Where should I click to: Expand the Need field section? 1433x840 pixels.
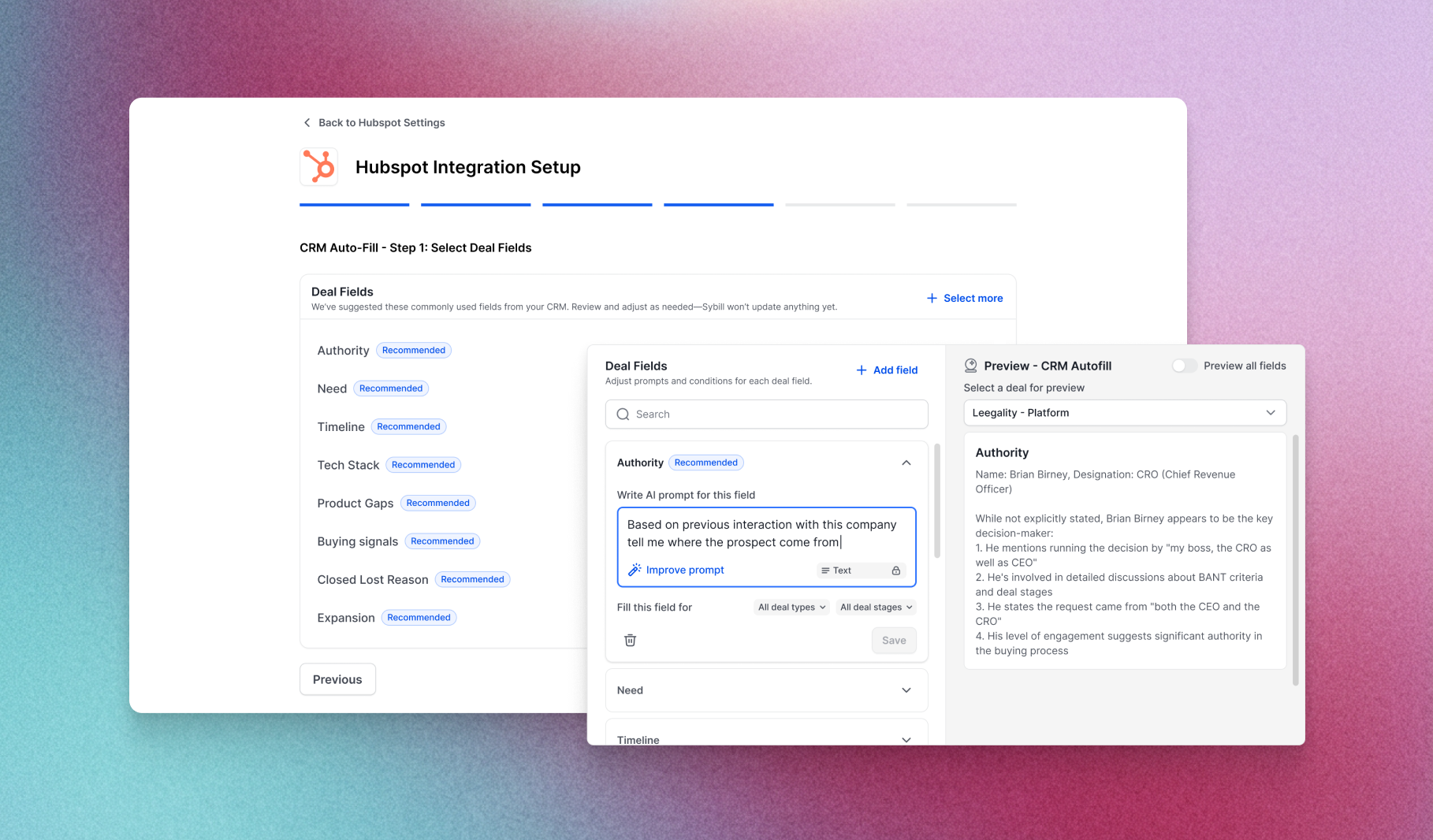tap(906, 690)
